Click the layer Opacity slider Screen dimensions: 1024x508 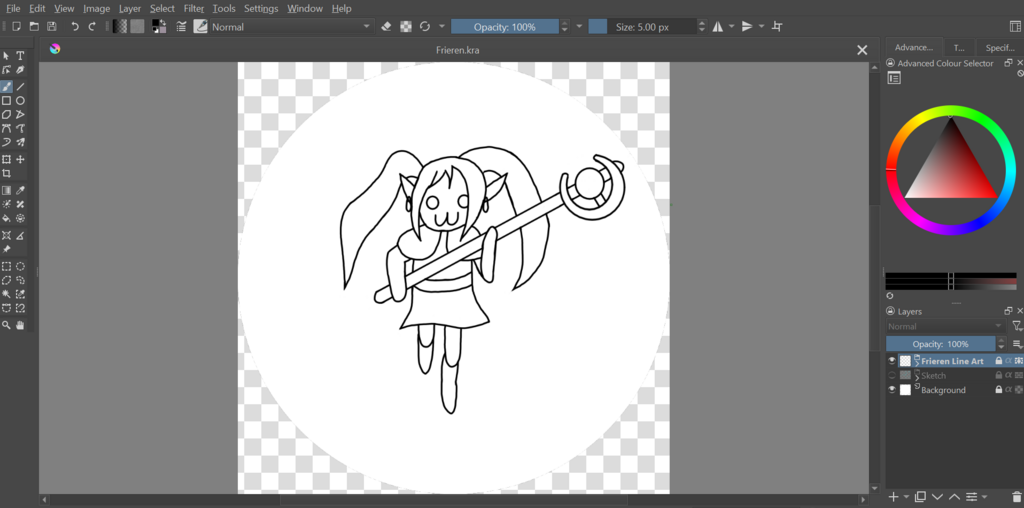coord(940,344)
